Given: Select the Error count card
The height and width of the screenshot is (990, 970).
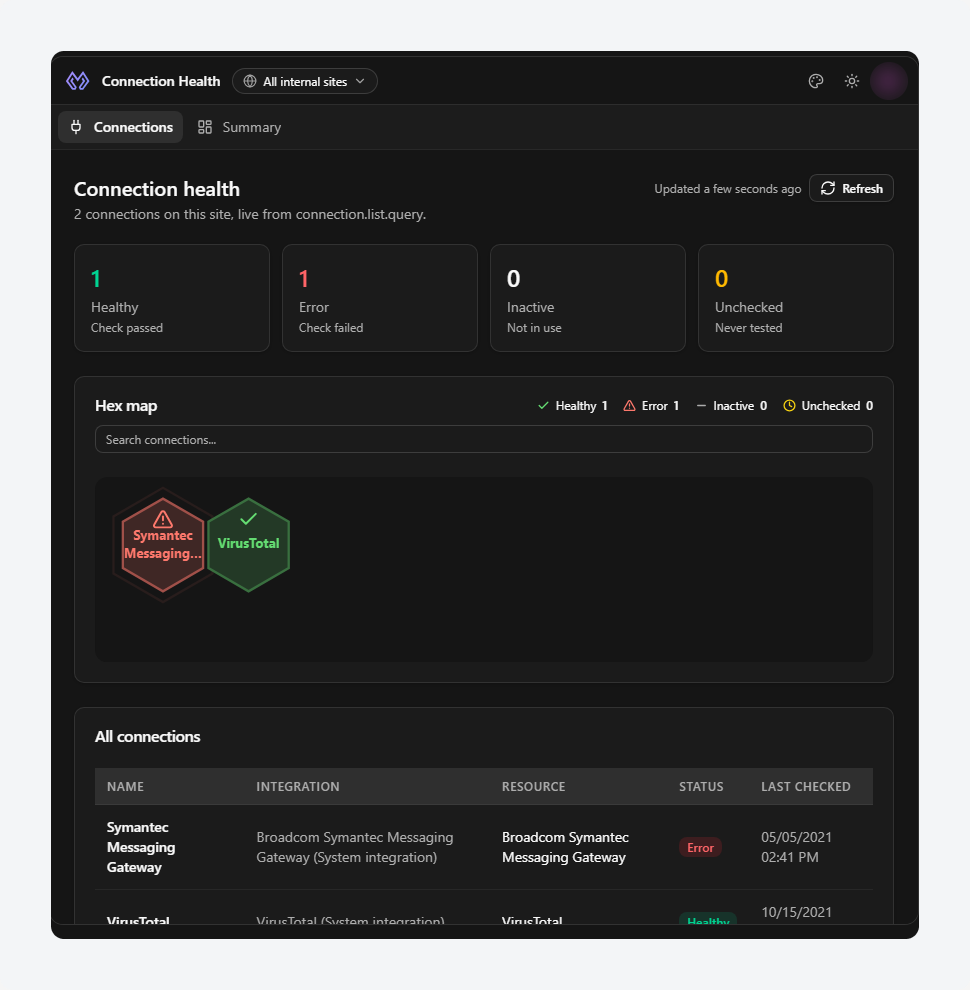Looking at the screenshot, I should pyautogui.click(x=380, y=298).
